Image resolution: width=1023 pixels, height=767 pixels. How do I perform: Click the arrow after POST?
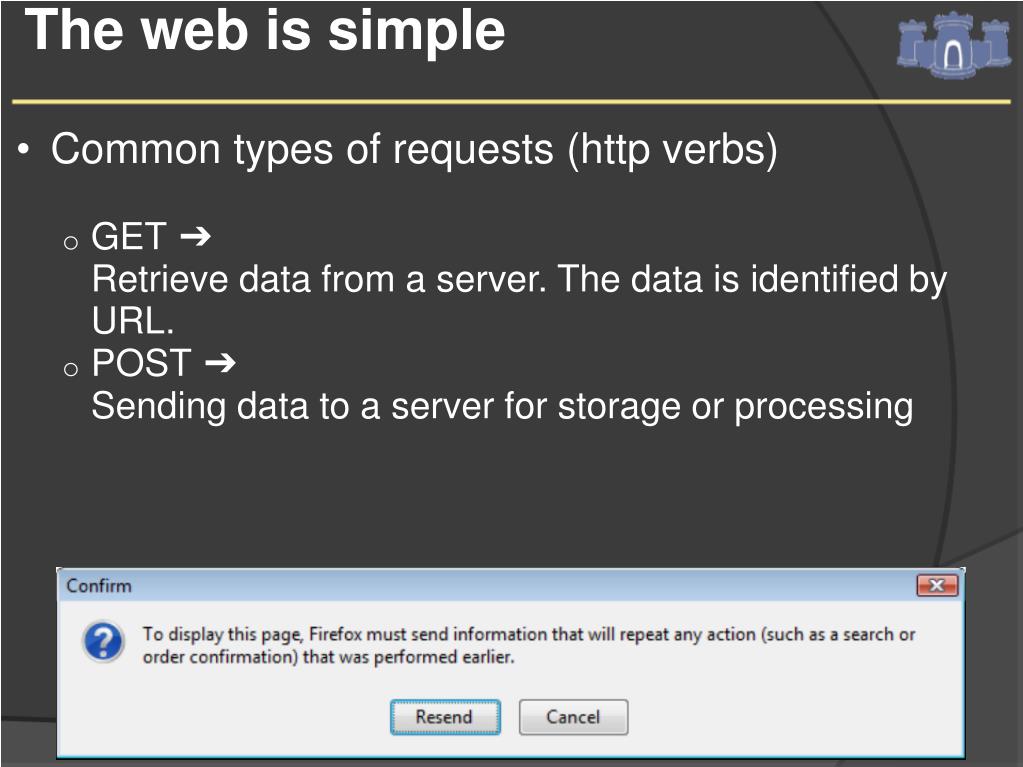pyautogui.click(x=220, y=362)
